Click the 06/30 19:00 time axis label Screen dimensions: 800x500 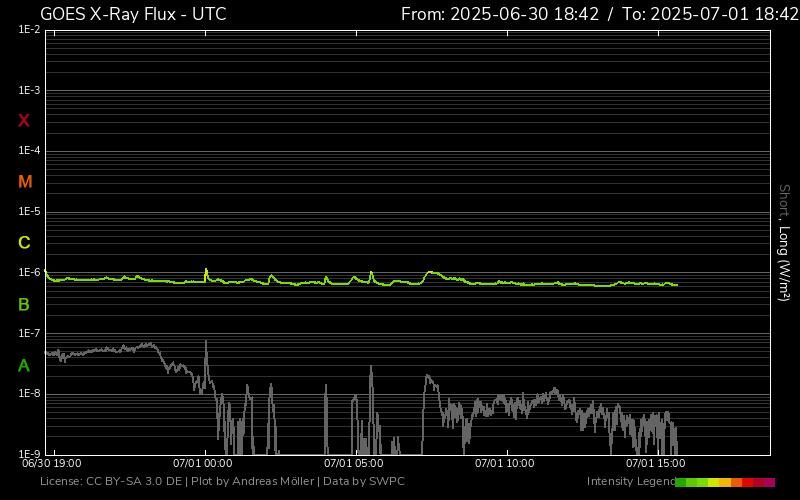pos(52,464)
